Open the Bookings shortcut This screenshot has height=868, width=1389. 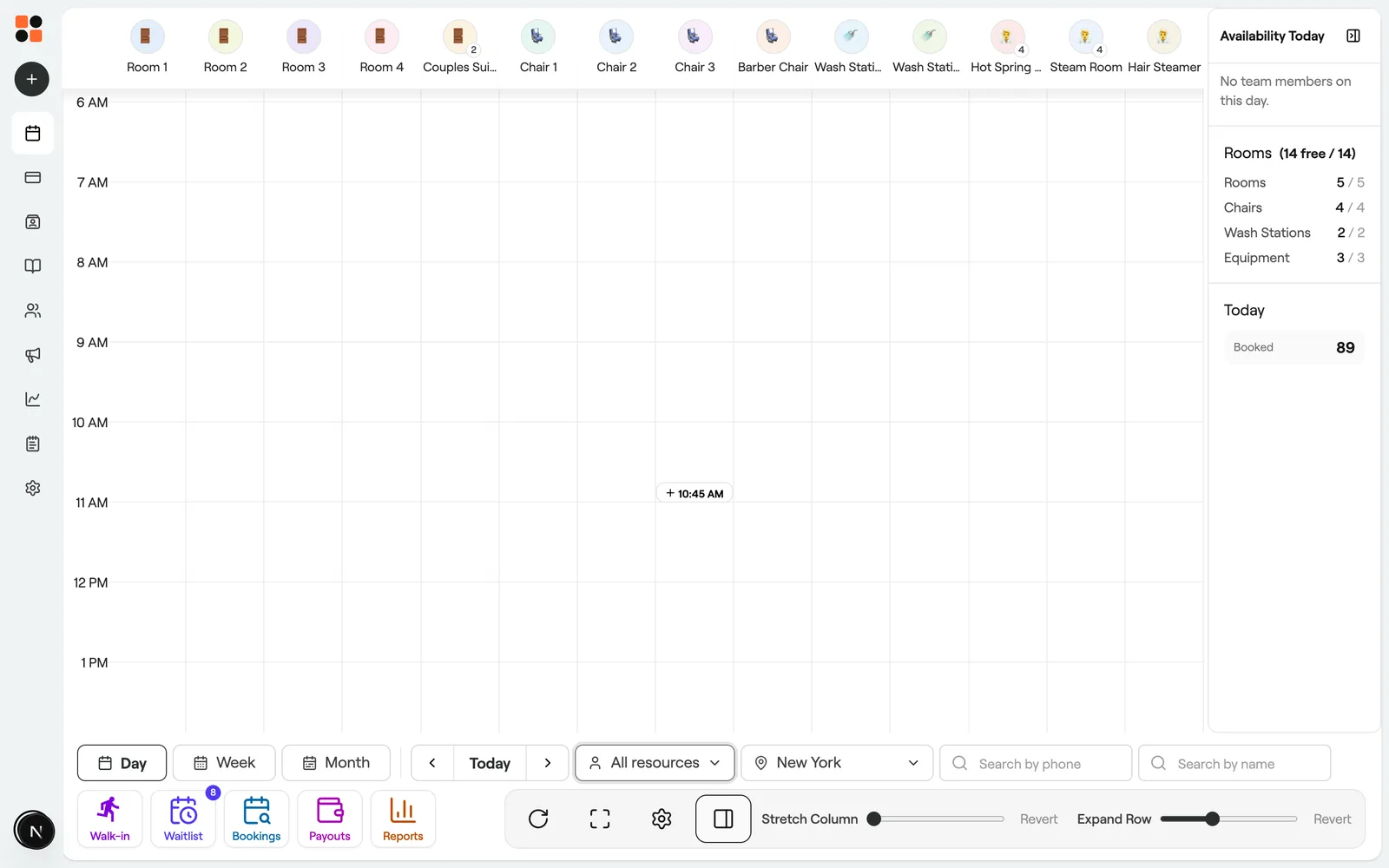coord(256,819)
